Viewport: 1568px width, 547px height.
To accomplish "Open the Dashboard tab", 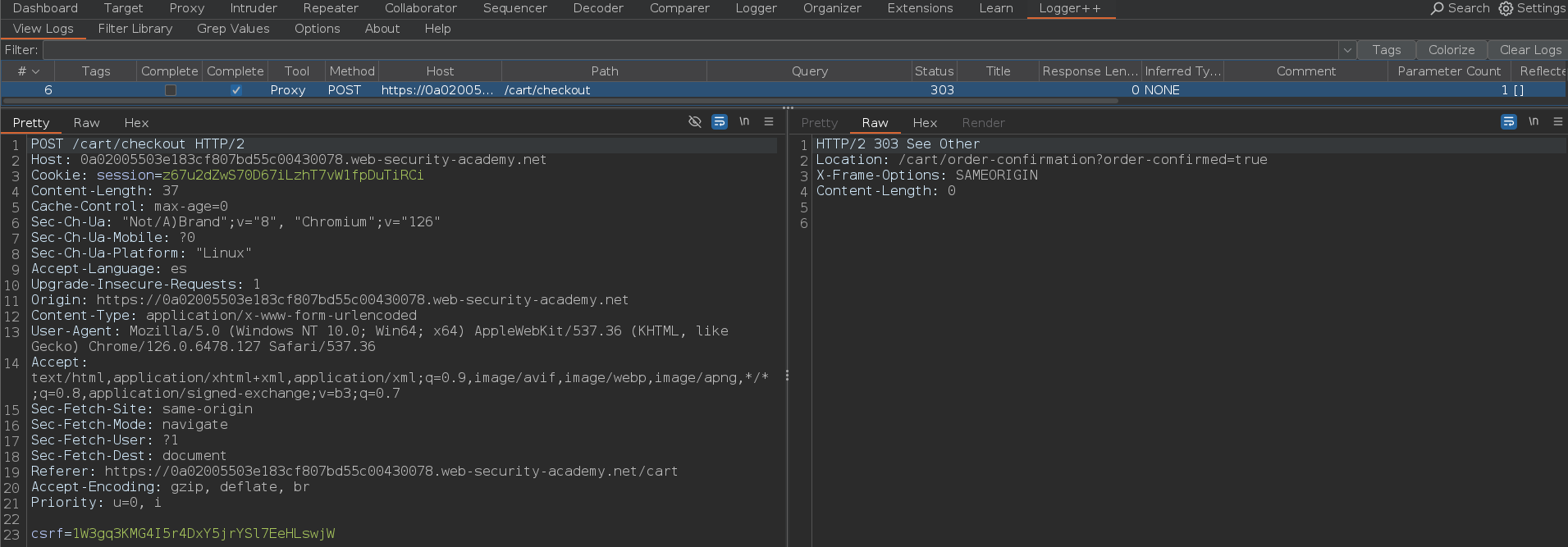I will 45,8.
